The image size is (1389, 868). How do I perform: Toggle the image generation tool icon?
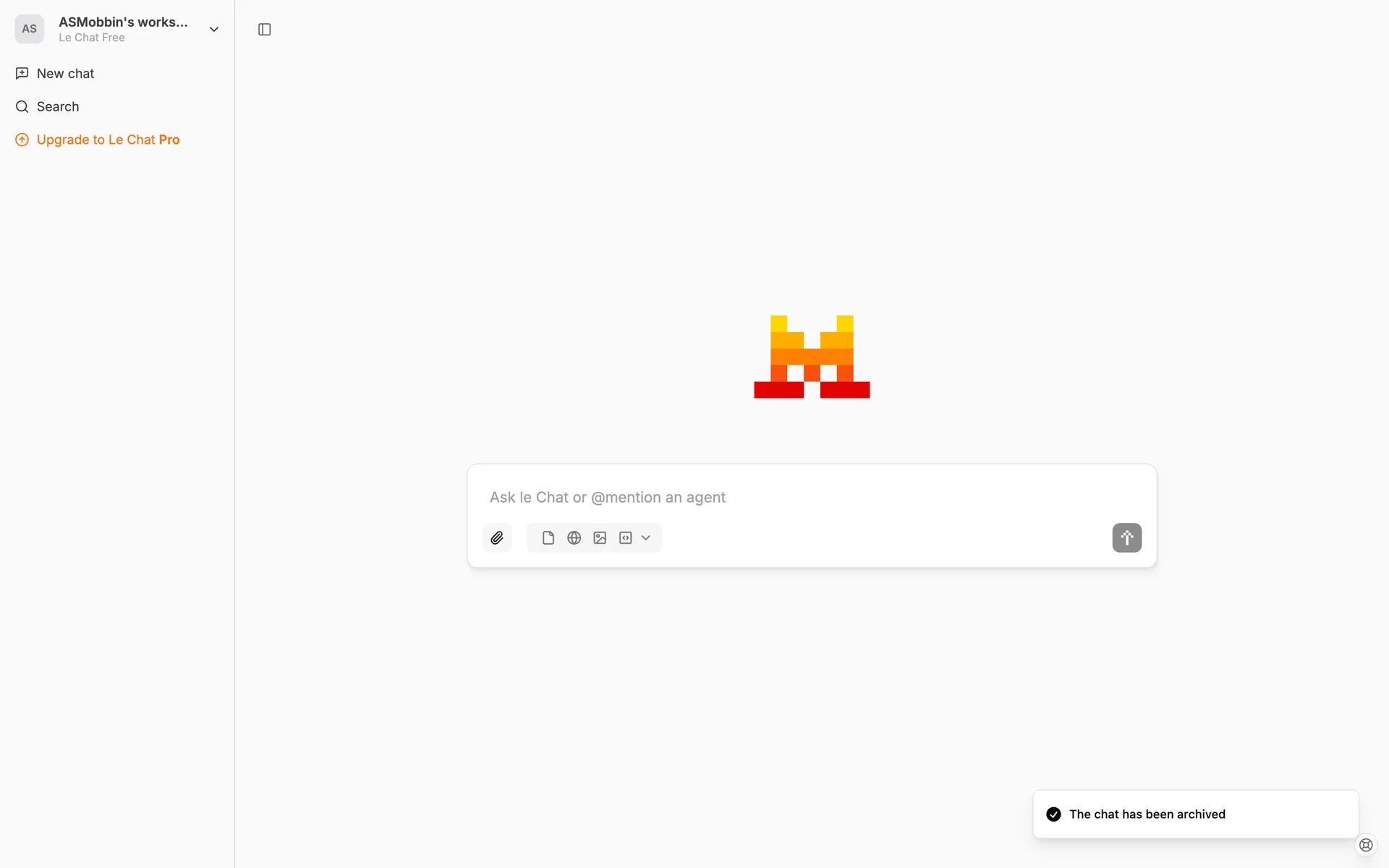[600, 537]
